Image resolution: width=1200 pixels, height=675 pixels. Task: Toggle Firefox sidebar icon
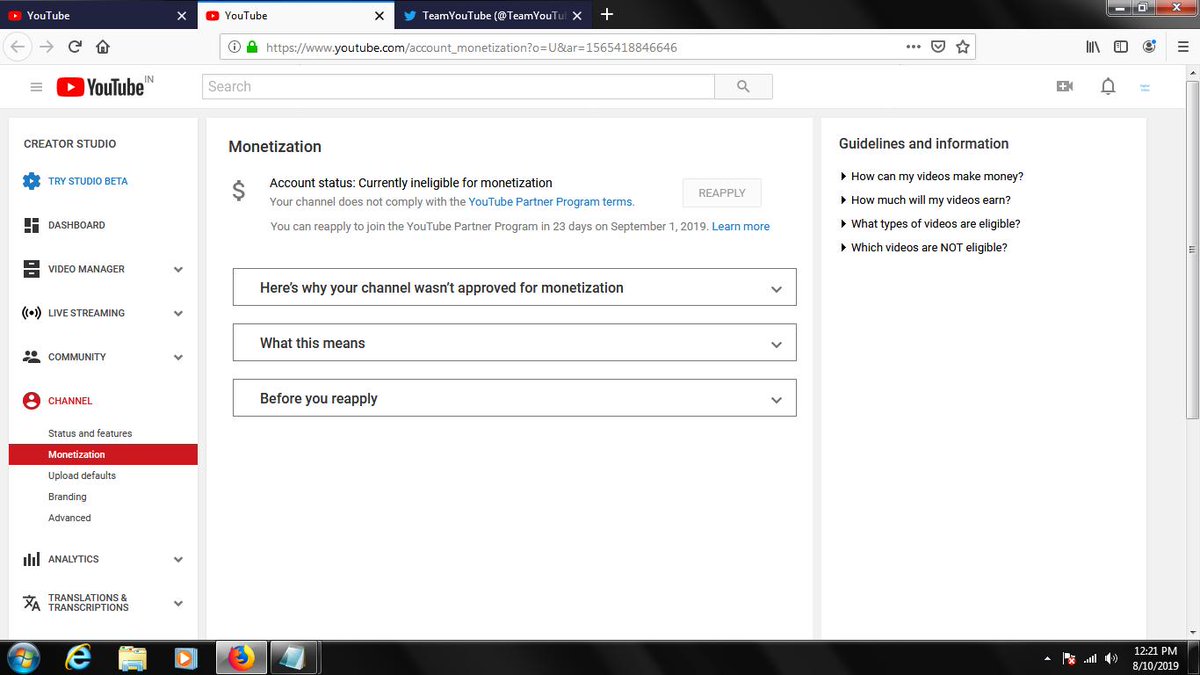pos(1121,46)
